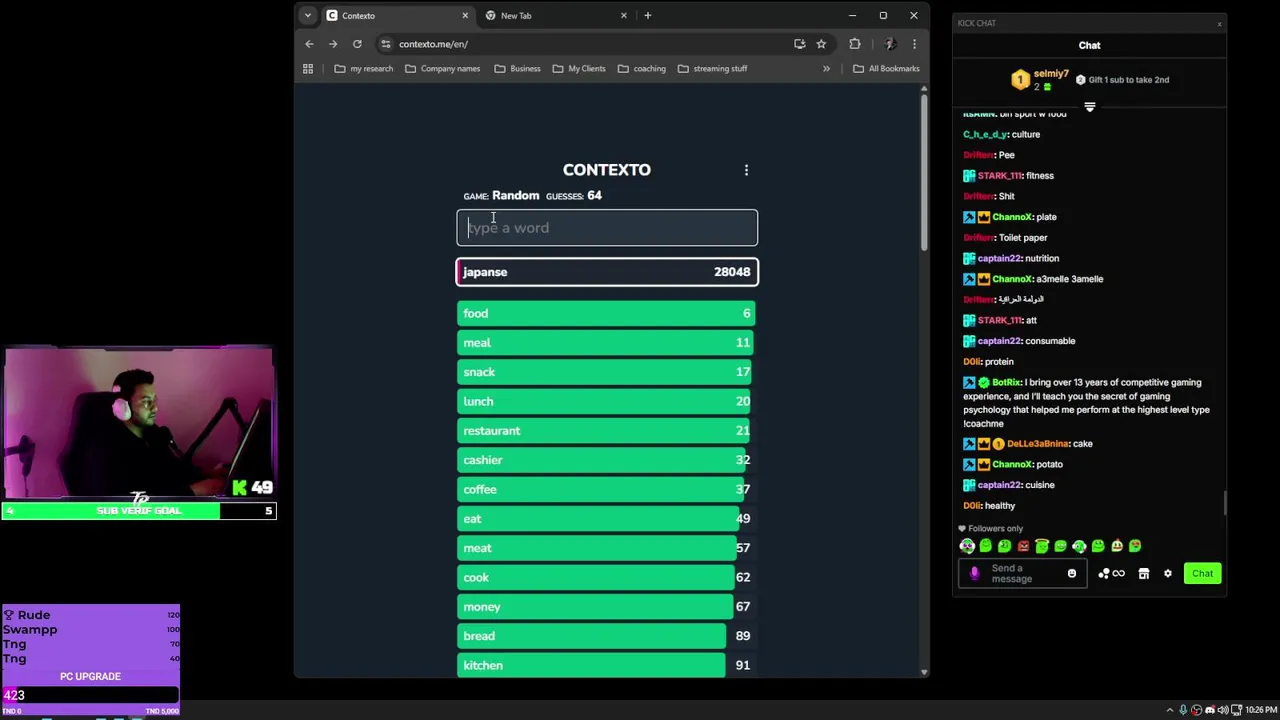Click the 'kitchen' guess row
This screenshot has width=1280, height=720.
pyautogui.click(x=606, y=665)
